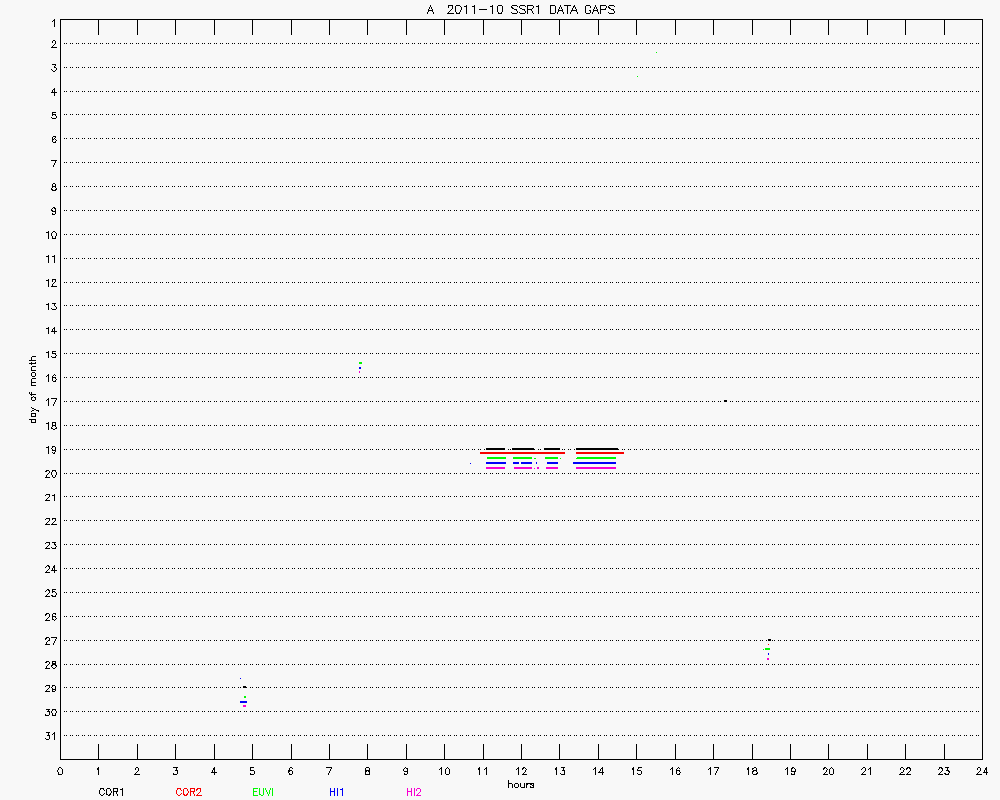Screen dimensions: 1000x800
Task: Click hour 0 tick label on the x-axis
Action: pyautogui.click(x=60, y=771)
